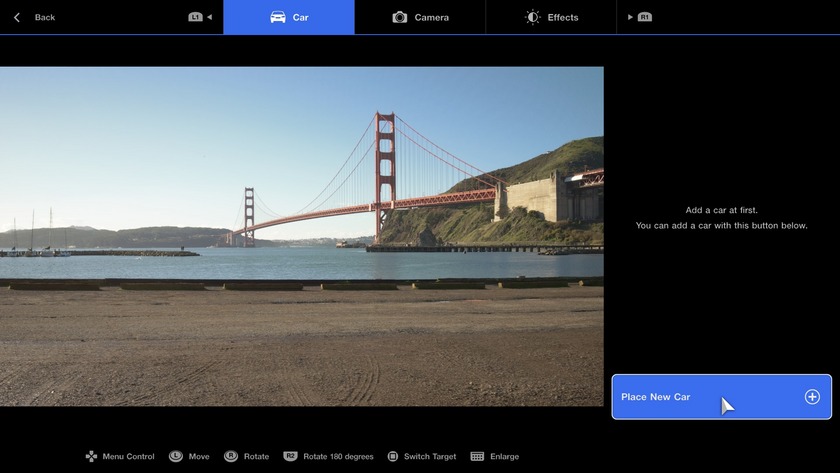Viewport: 840px width, 473px height.
Task: Click the Menu Control d-pad icon
Action: (91, 456)
